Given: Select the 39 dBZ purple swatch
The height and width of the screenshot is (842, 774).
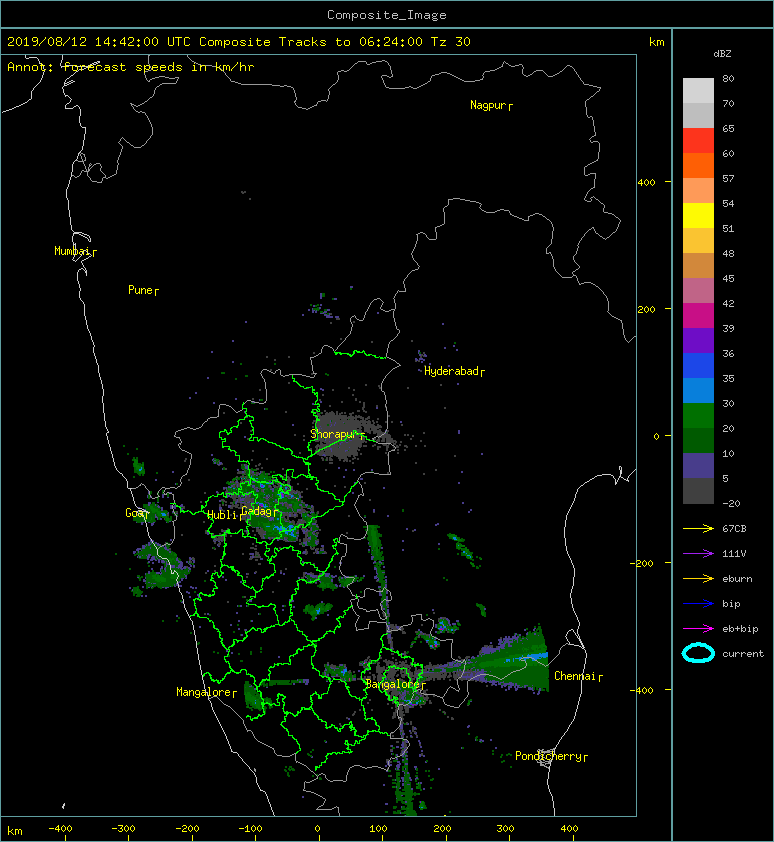Looking at the screenshot, I should click(x=698, y=340).
